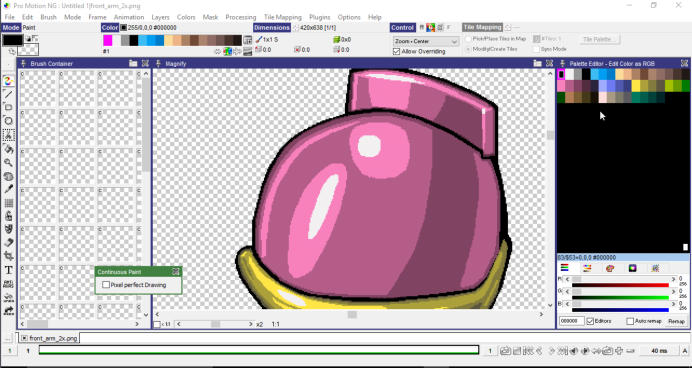Select the Rectangle tool in left toolbar
Viewport: 692px width, 368px height.
(x=8, y=107)
